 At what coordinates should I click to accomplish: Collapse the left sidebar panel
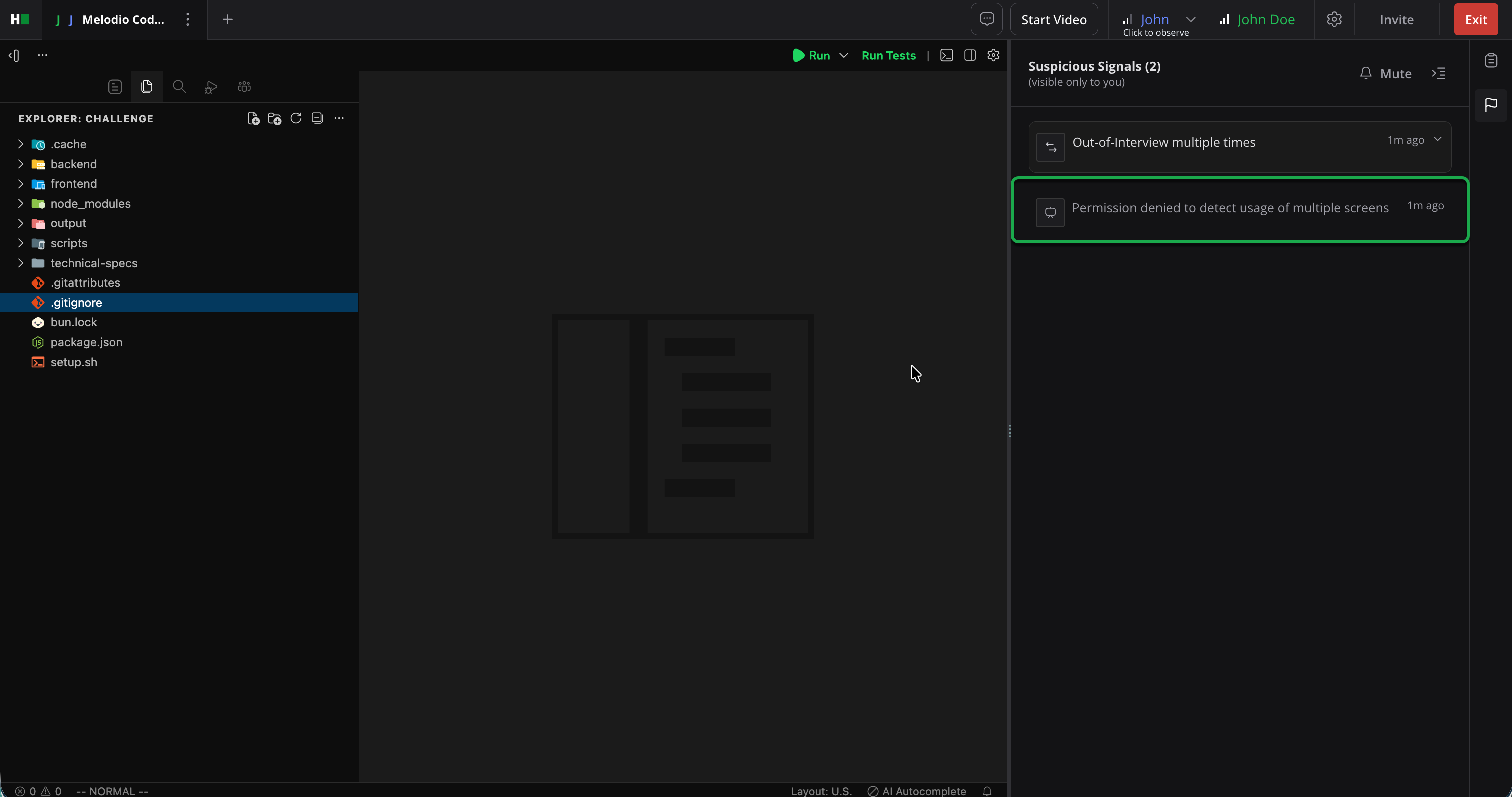point(14,55)
